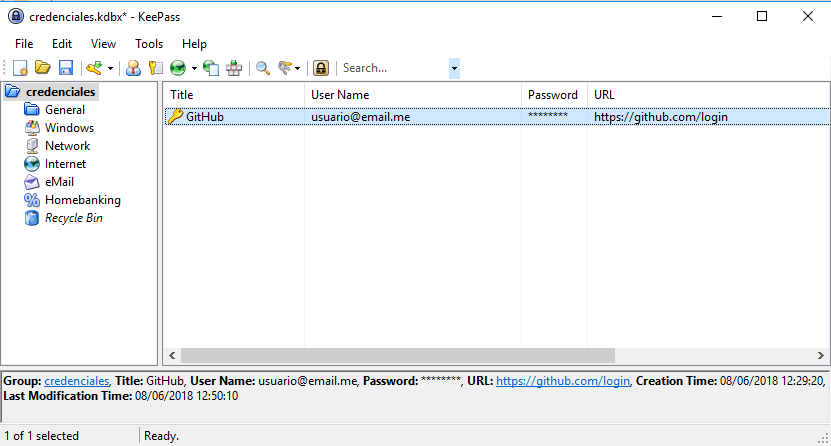The height and width of the screenshot is (446, 831).
Task: Click the usuario@email.me user name cell
Action: (360, 117)
